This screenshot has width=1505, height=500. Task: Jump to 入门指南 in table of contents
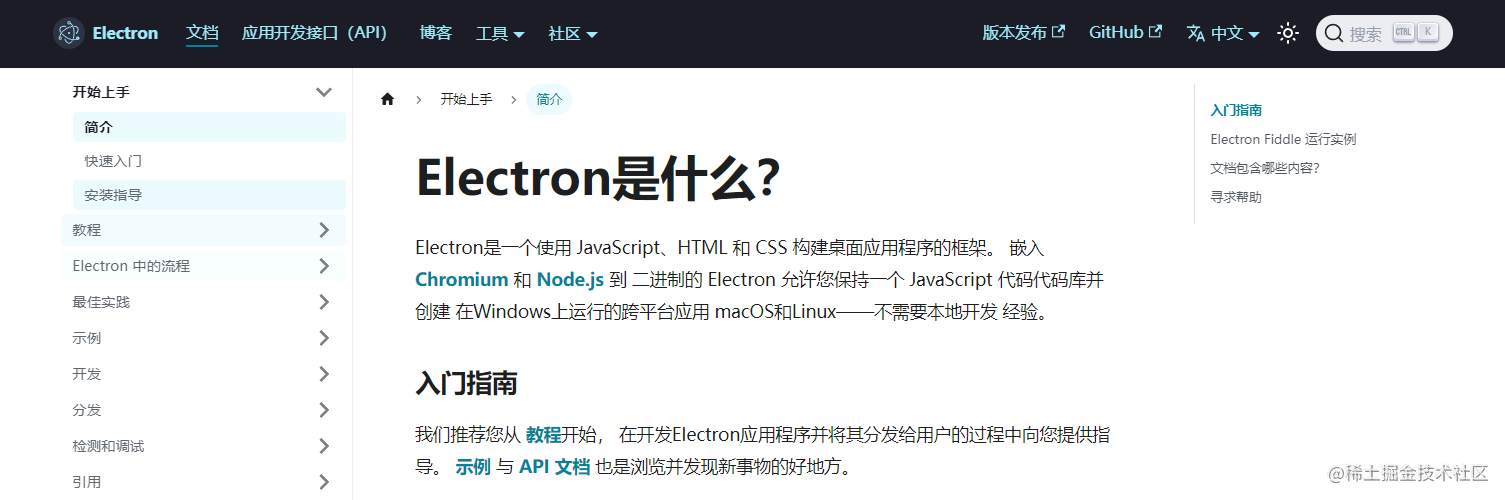tap(1236, 110)
